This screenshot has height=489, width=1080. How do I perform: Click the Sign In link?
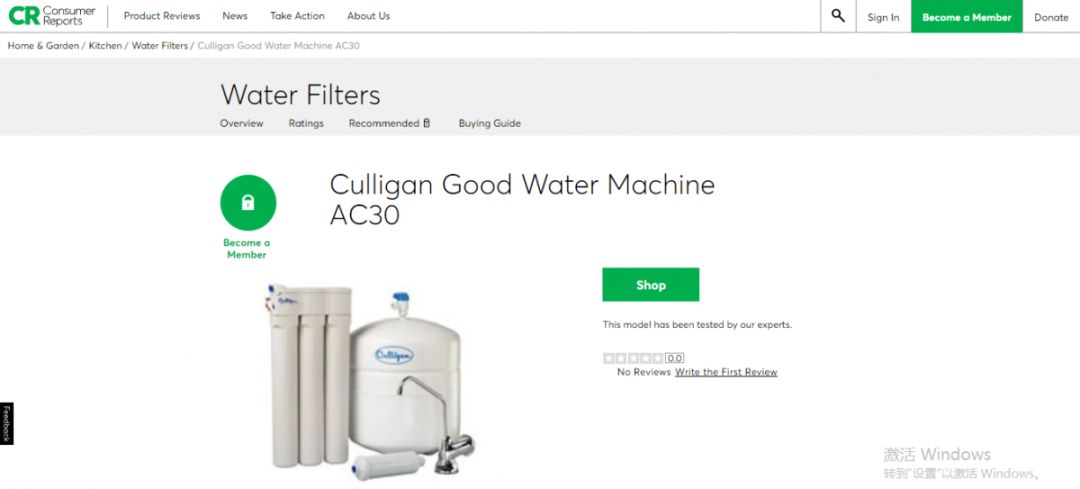click(883, 17)
